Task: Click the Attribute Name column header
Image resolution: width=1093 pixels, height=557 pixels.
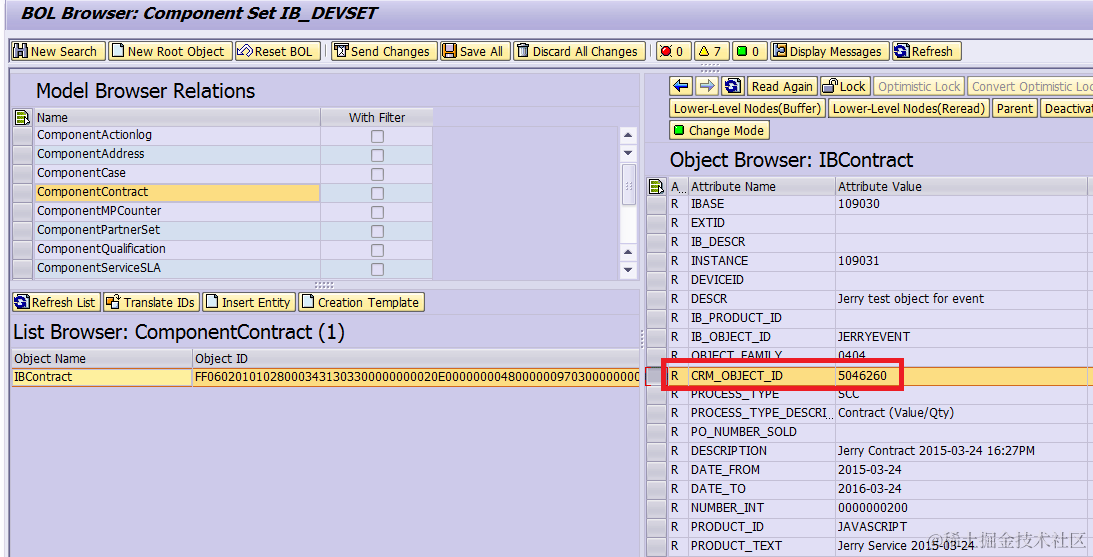Action: coord(762,187)
